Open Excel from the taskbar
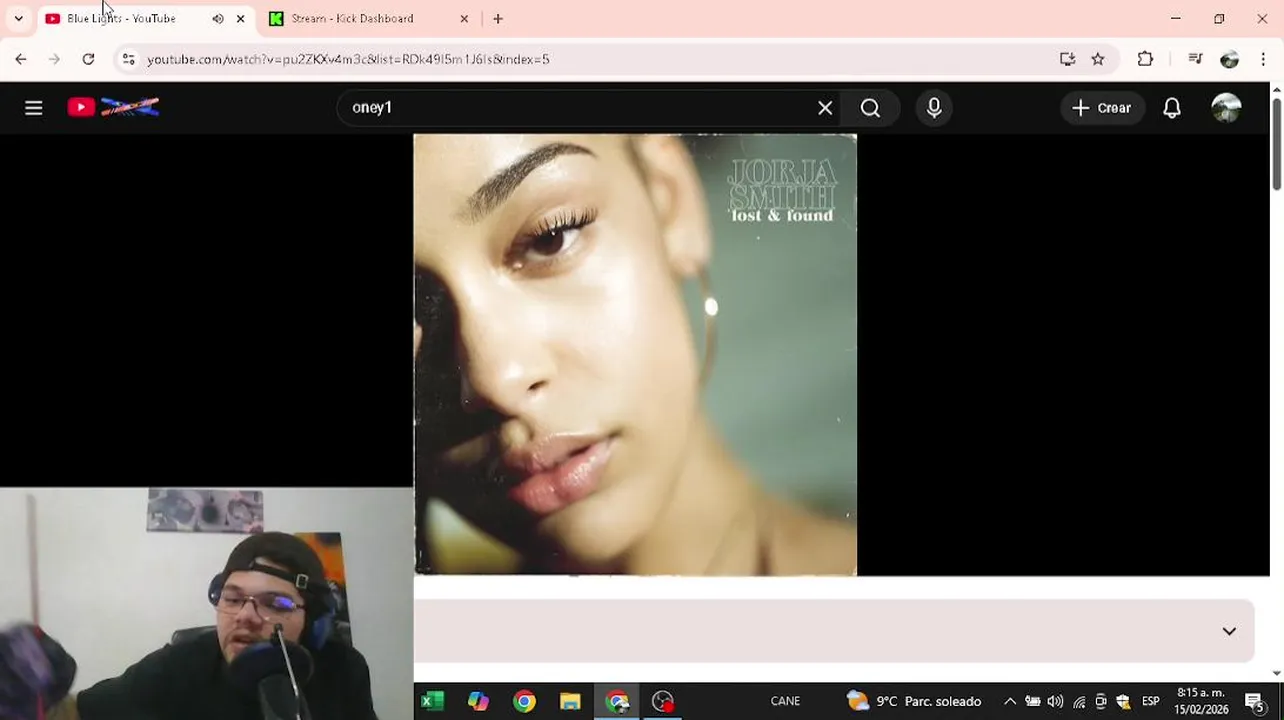This screenshot has width=1284, height=720. [x=432, y=701]
